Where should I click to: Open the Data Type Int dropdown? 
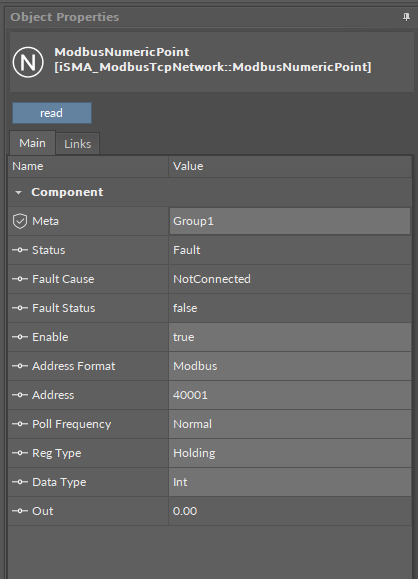point(290,482)
